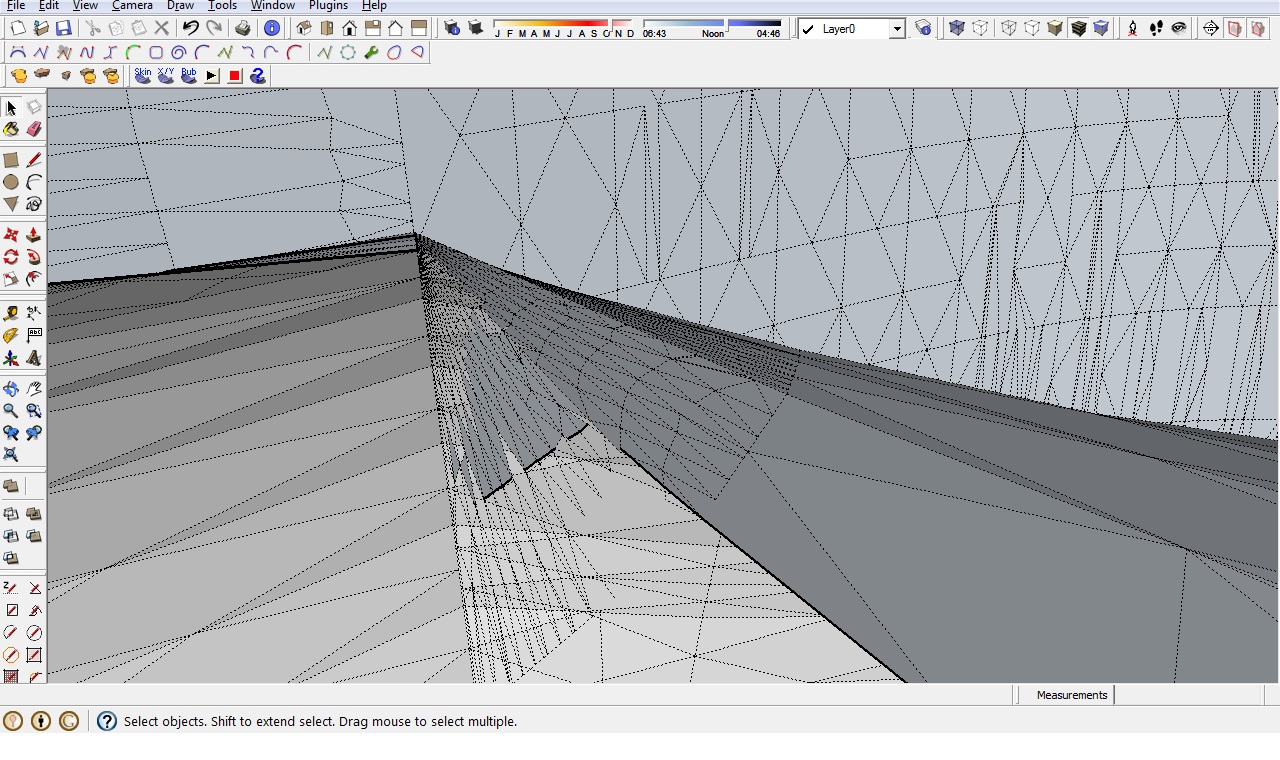Toggle section cuts display
The image size is (1280, 760).
(x=1257, y=28)
